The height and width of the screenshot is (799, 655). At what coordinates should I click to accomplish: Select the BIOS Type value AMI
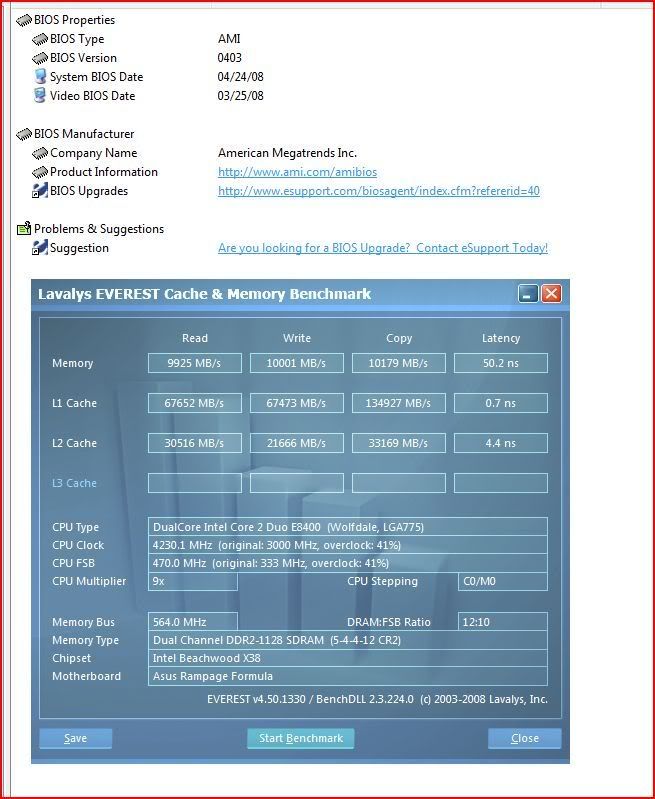pyautogui.click(x=229, y=39)
